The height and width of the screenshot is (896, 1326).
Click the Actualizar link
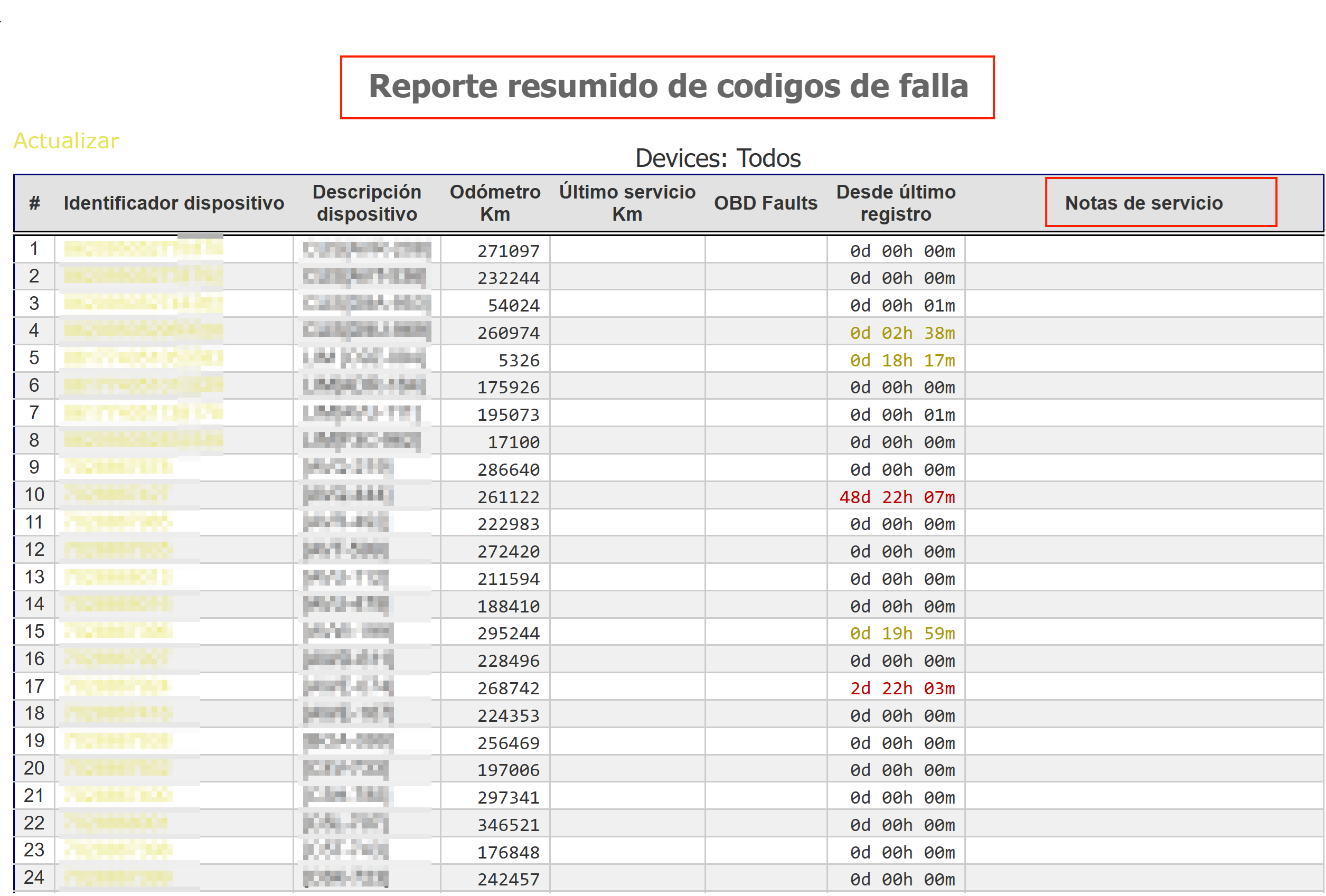coord(66,141)
